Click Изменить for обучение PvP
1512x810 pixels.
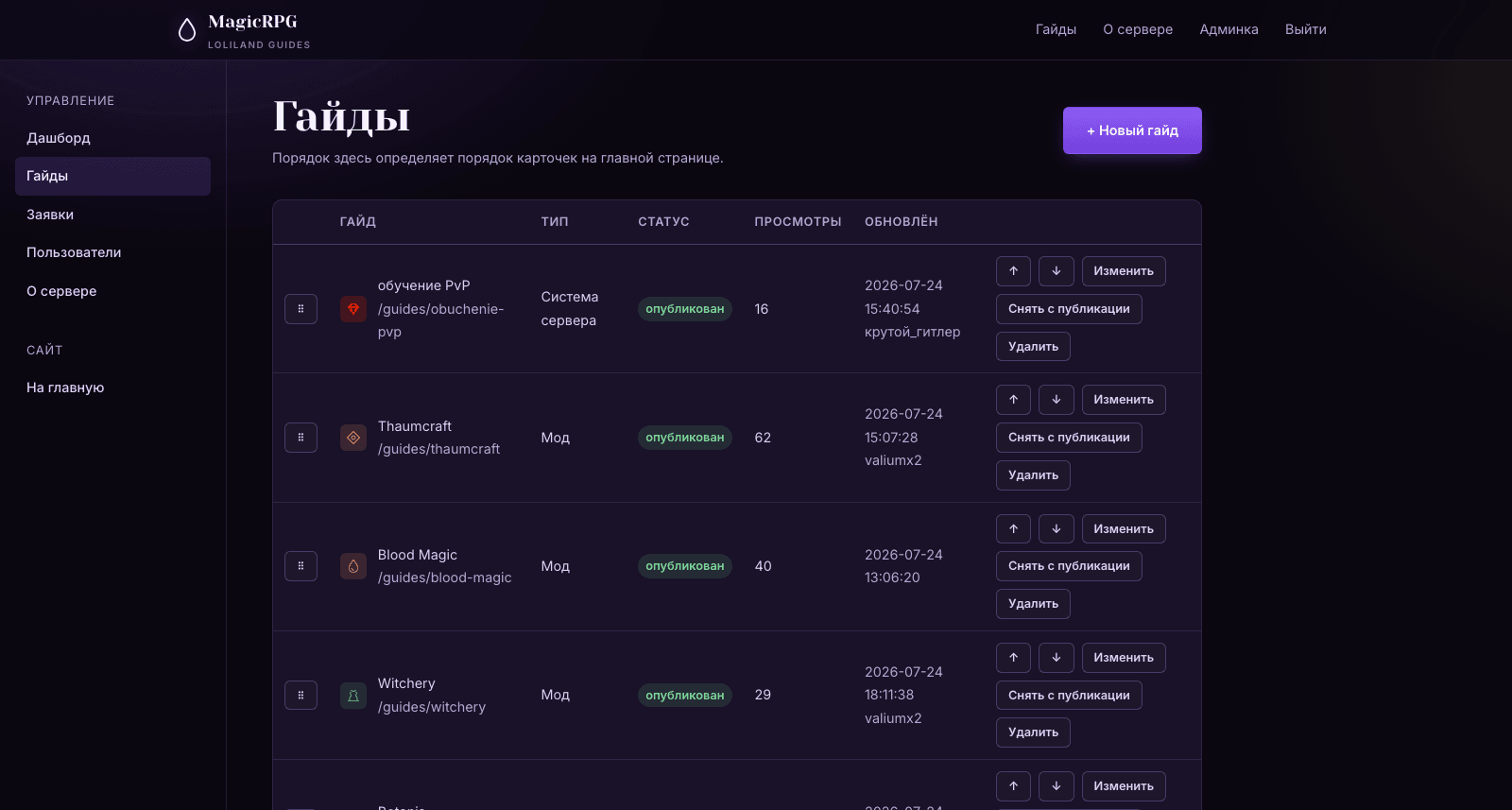point(1124,271)
